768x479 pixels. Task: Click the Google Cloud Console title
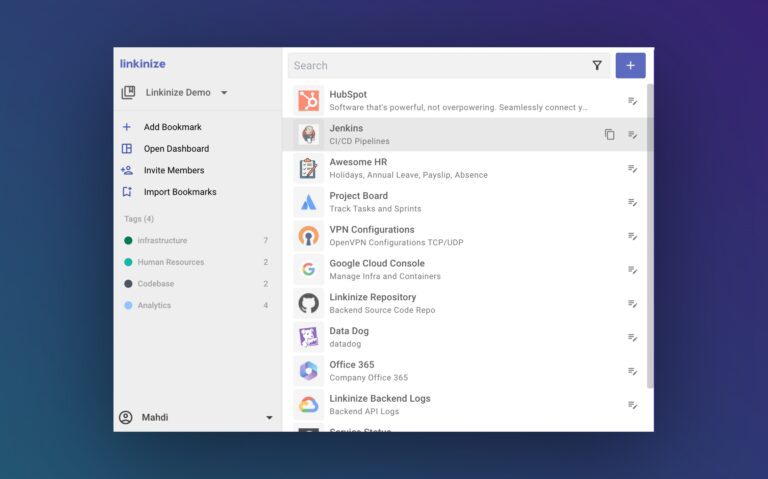pyautogui.click(x=377, y=263)
